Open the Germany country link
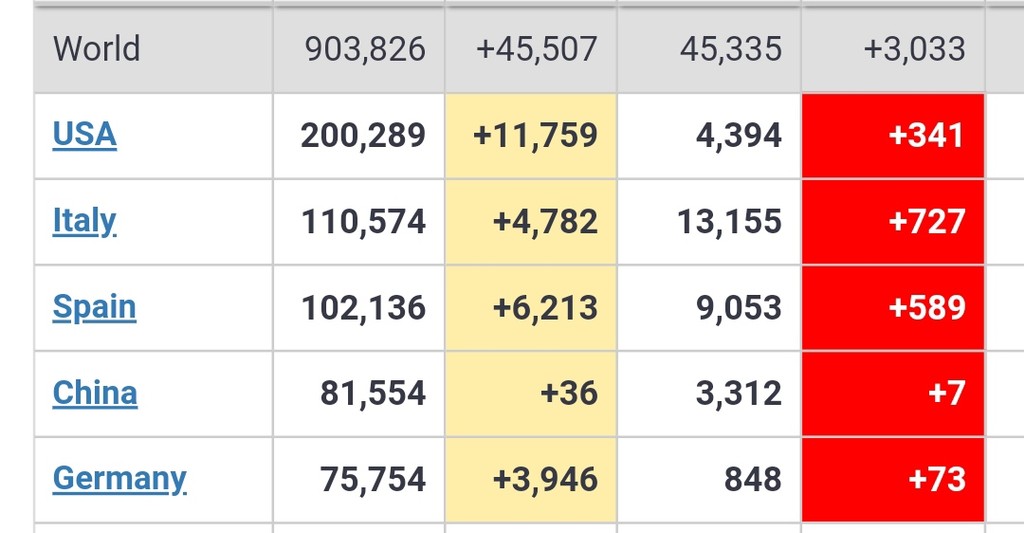Screen dimensions: 1024x533 (119, 478)
